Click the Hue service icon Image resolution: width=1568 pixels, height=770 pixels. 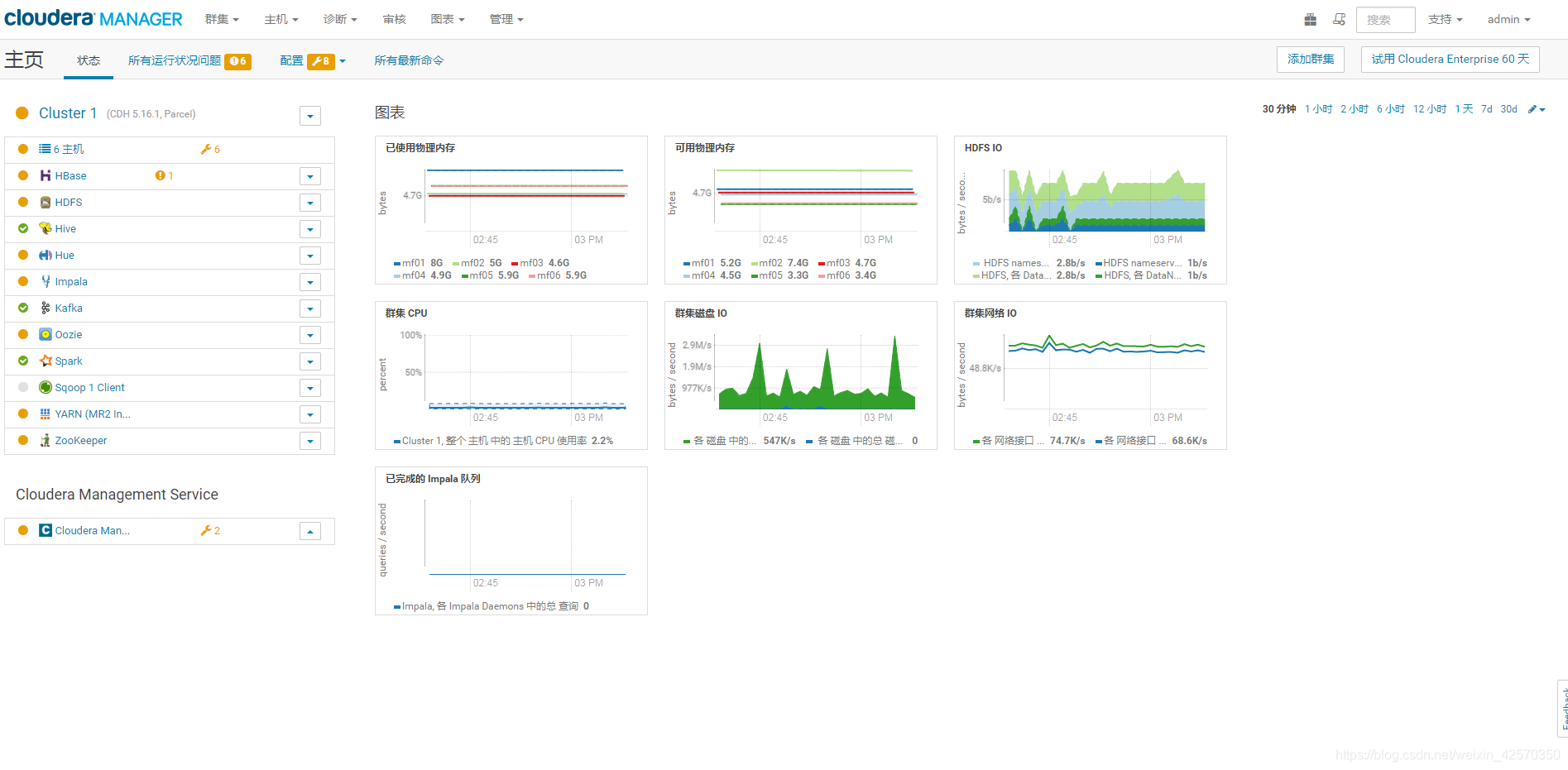(46, 255)
